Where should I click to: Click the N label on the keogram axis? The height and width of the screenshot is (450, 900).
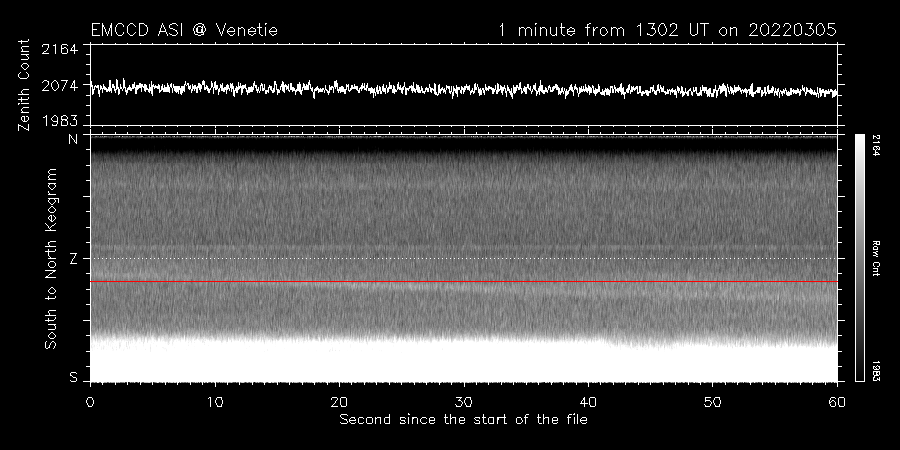(73, 139)
